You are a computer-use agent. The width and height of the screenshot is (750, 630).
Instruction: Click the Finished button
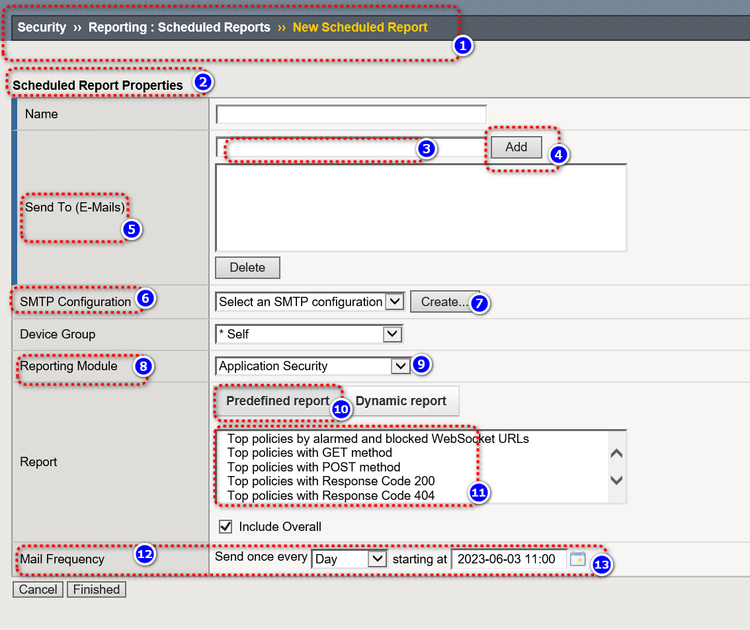[96, 590]
